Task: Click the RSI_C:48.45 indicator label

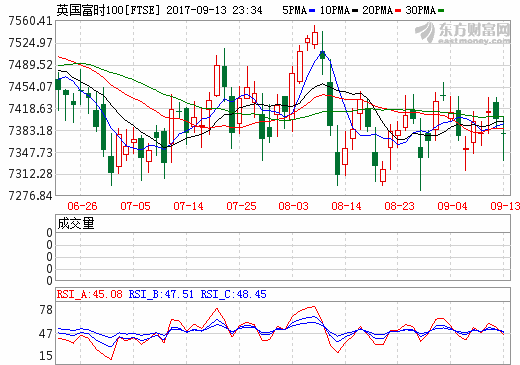Action: click(x=233, y=294)
